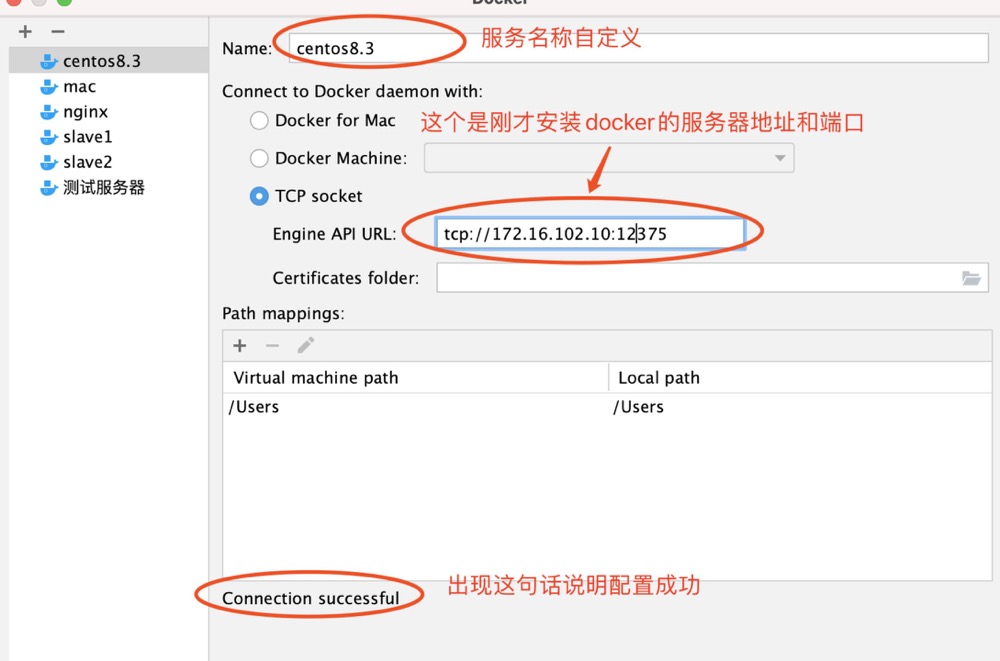Click the Certificates folder input field

695,278
